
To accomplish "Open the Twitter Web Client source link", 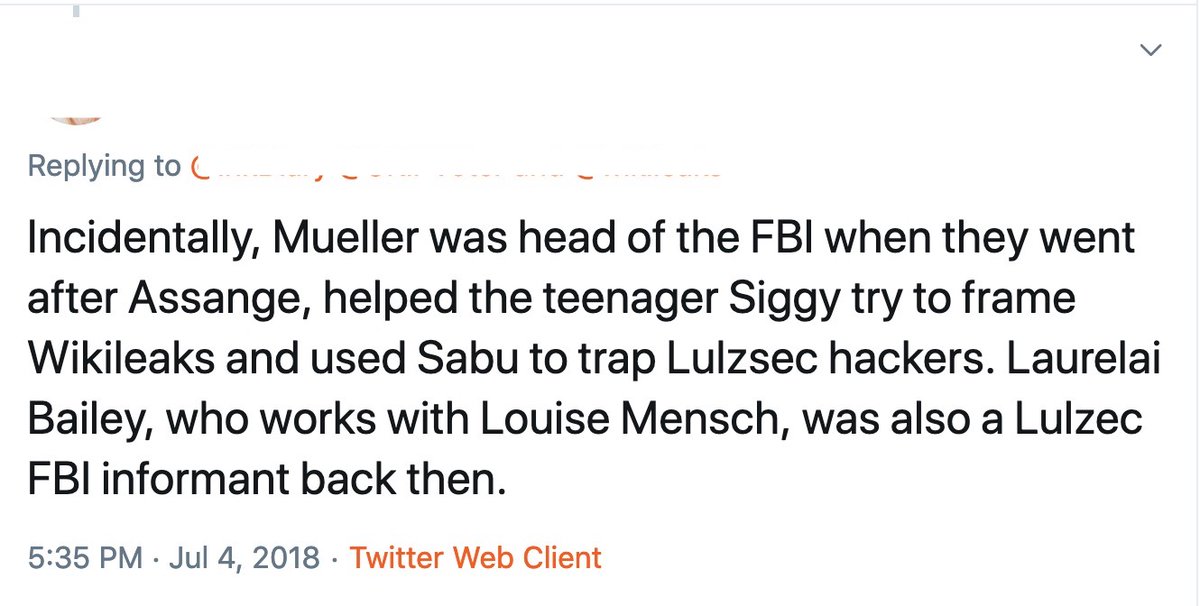I will (x=475, y=556).
